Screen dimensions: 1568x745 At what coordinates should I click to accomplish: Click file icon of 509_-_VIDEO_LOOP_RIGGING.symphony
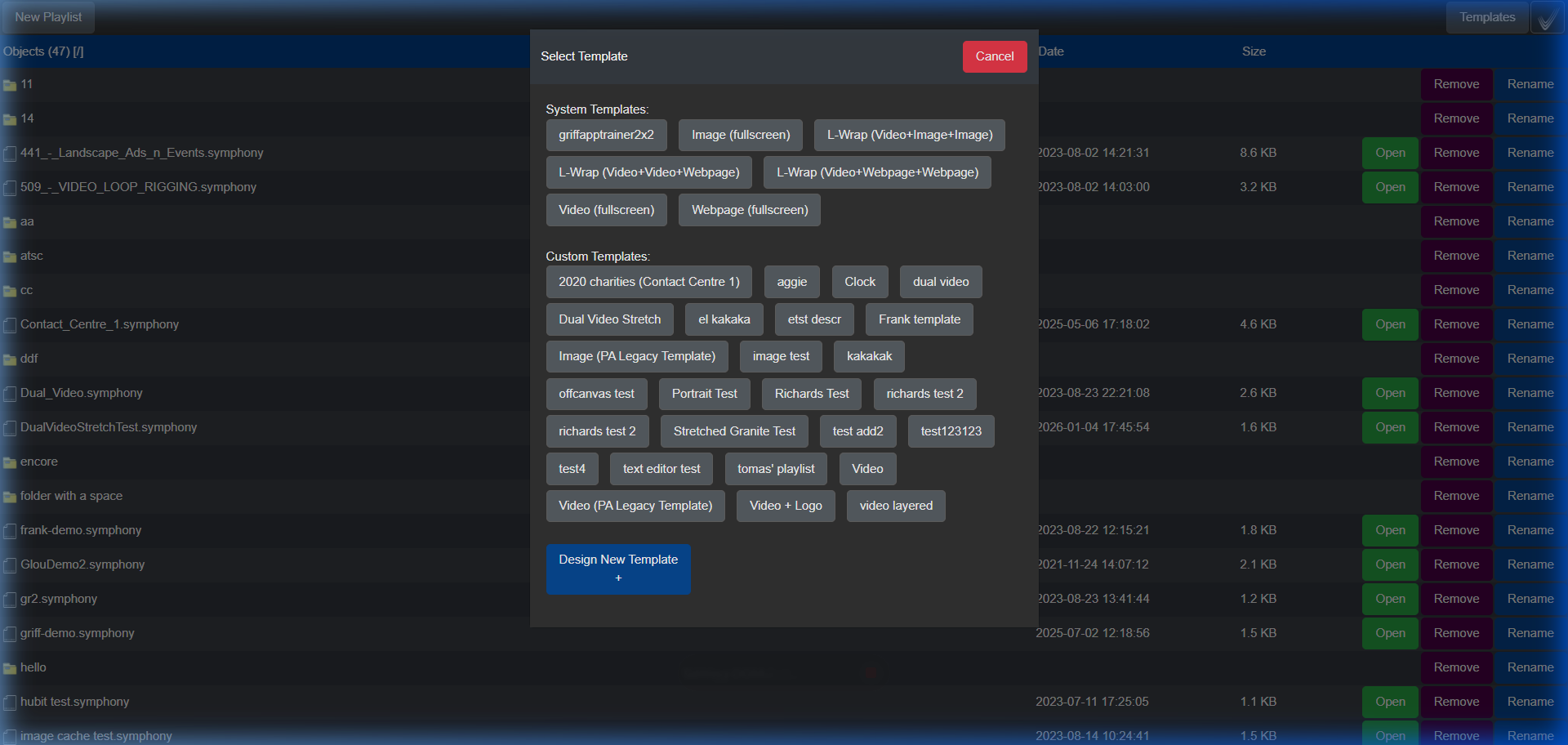pyautogui.click(x=10, y=188)
